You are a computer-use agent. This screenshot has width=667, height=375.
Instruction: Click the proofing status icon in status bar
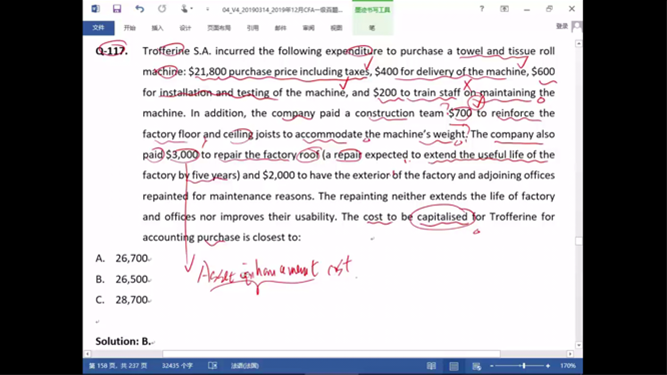pos(212,366)
